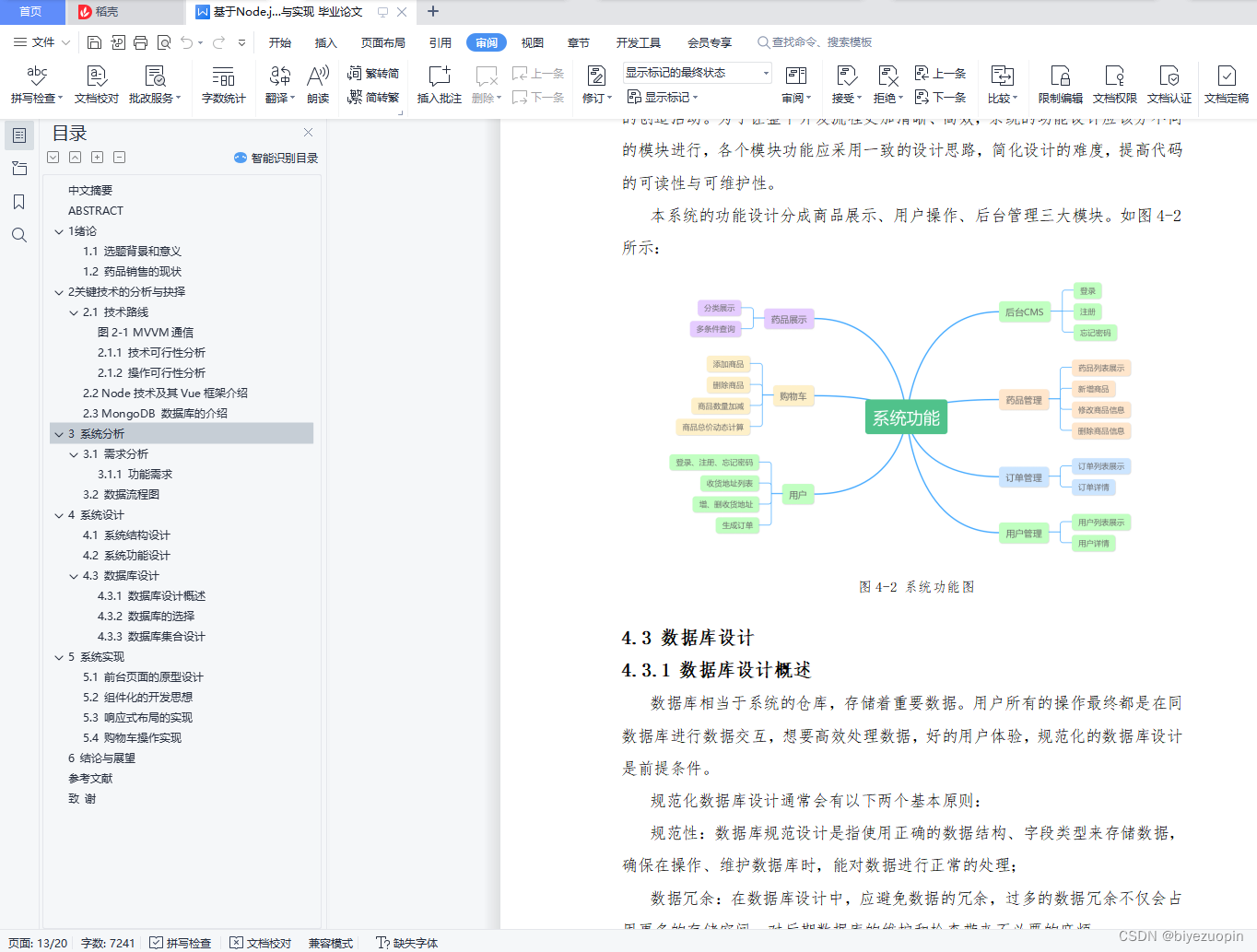Switch to the 视图 ribbon tab
This screenshot has width=1257, height=952.
533,42
